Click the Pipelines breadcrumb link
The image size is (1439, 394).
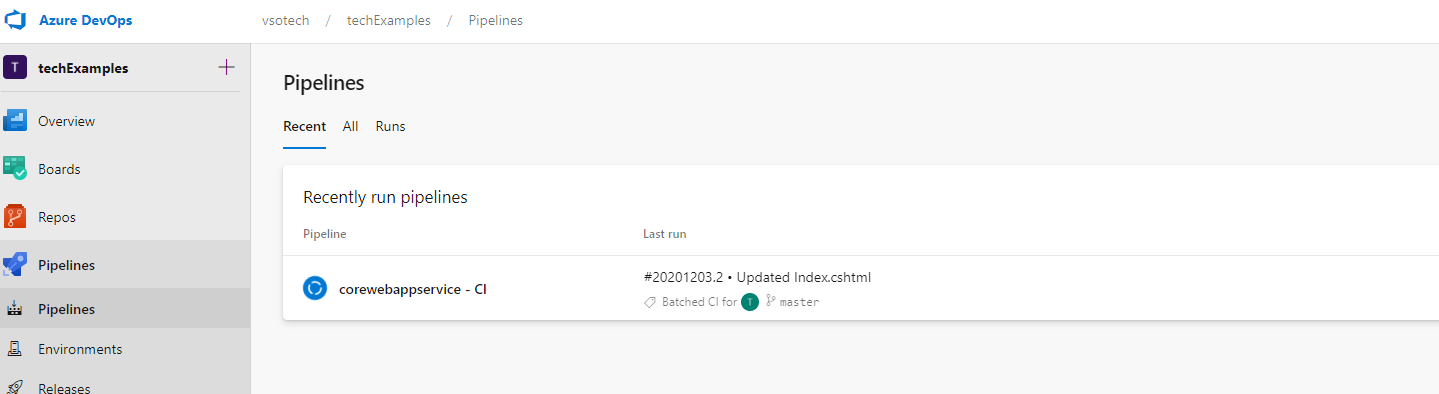496,20
